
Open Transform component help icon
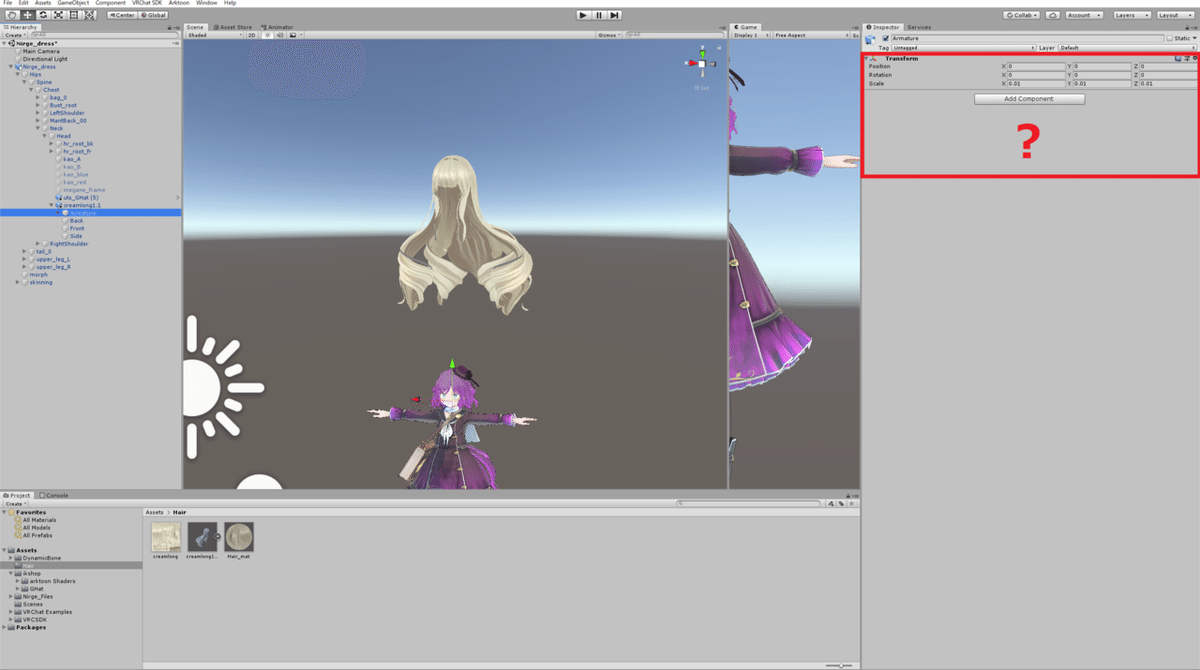click(x=1178, y=59)
